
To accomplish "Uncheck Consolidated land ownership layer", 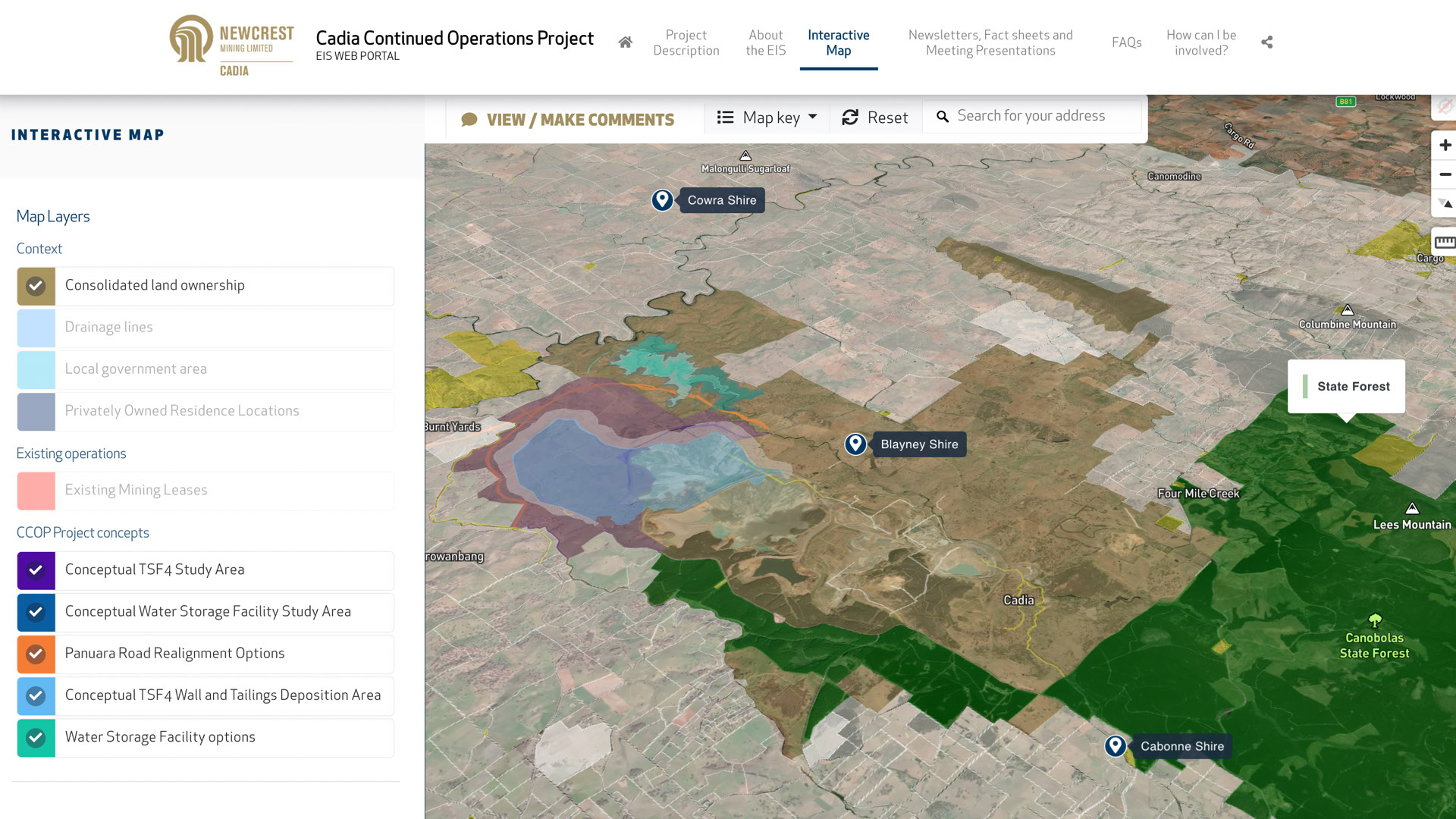I will point(36,286).
